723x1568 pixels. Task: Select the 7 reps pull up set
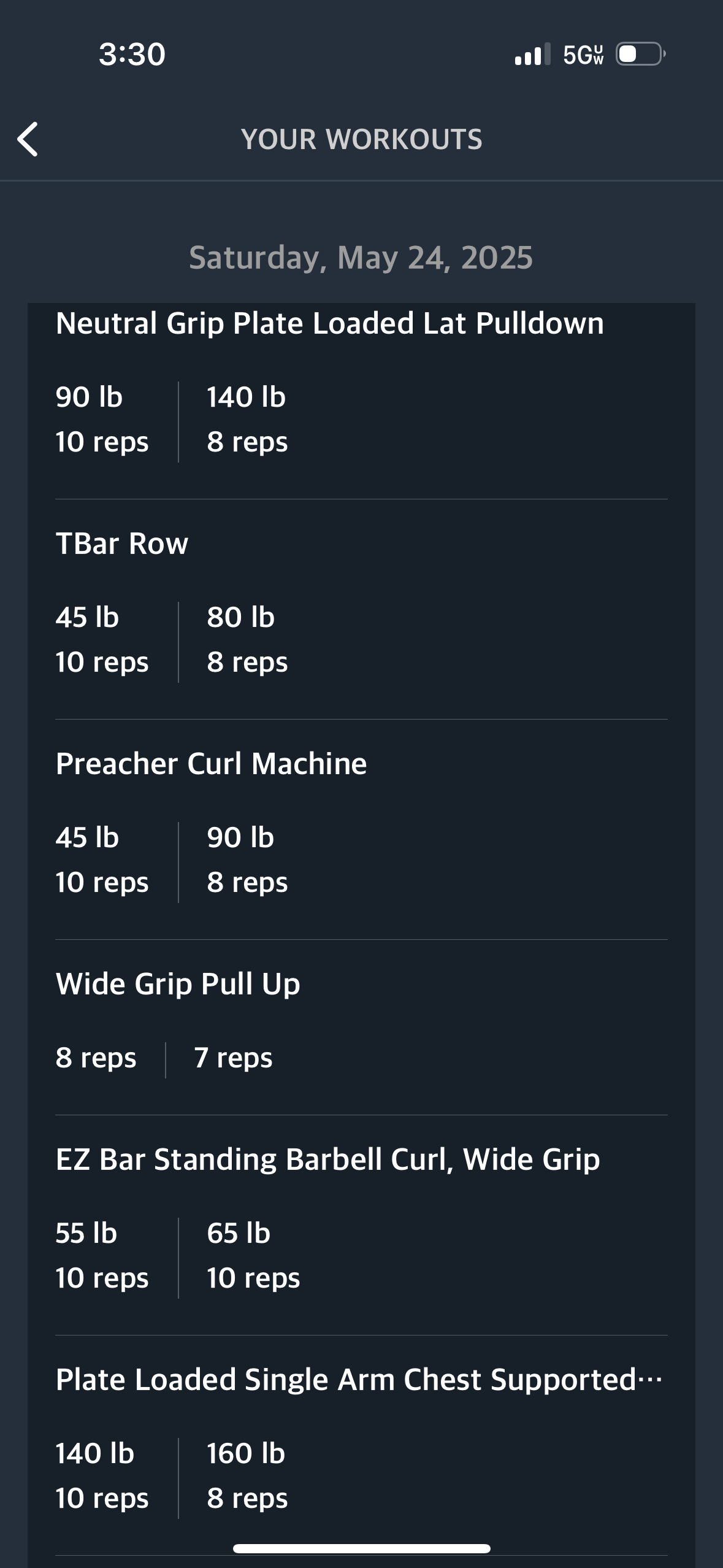tap(233, 1058)
